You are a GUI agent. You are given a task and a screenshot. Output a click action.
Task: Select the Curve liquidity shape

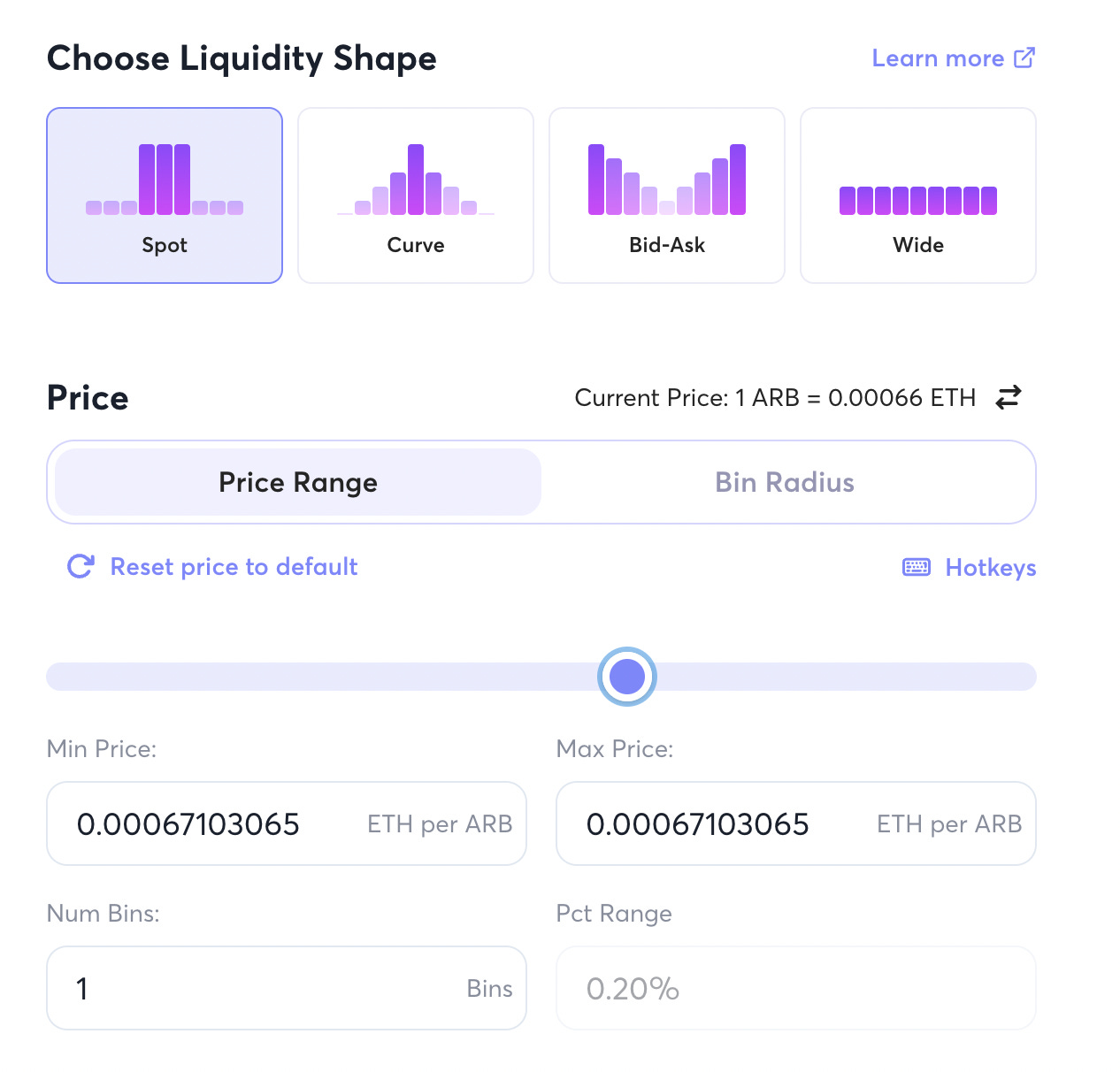click(415, 195)
